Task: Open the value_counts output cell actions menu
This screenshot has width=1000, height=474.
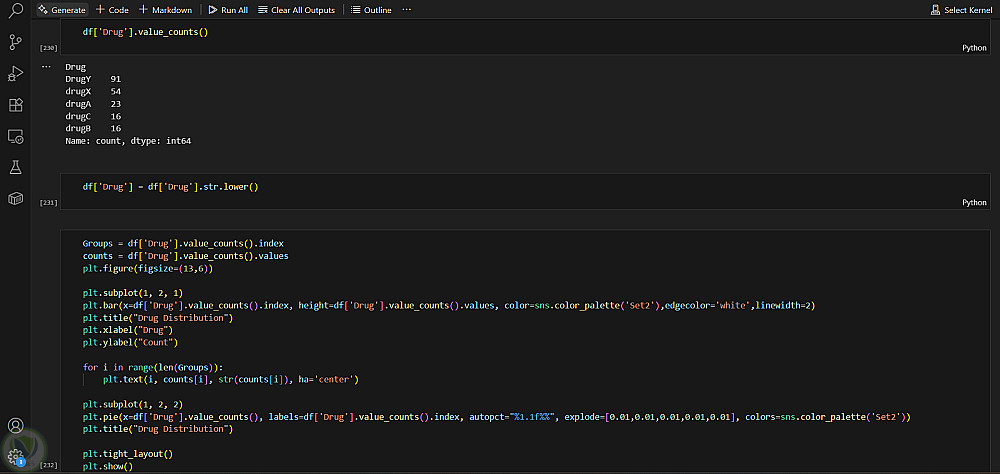Action: pos(46,67)
